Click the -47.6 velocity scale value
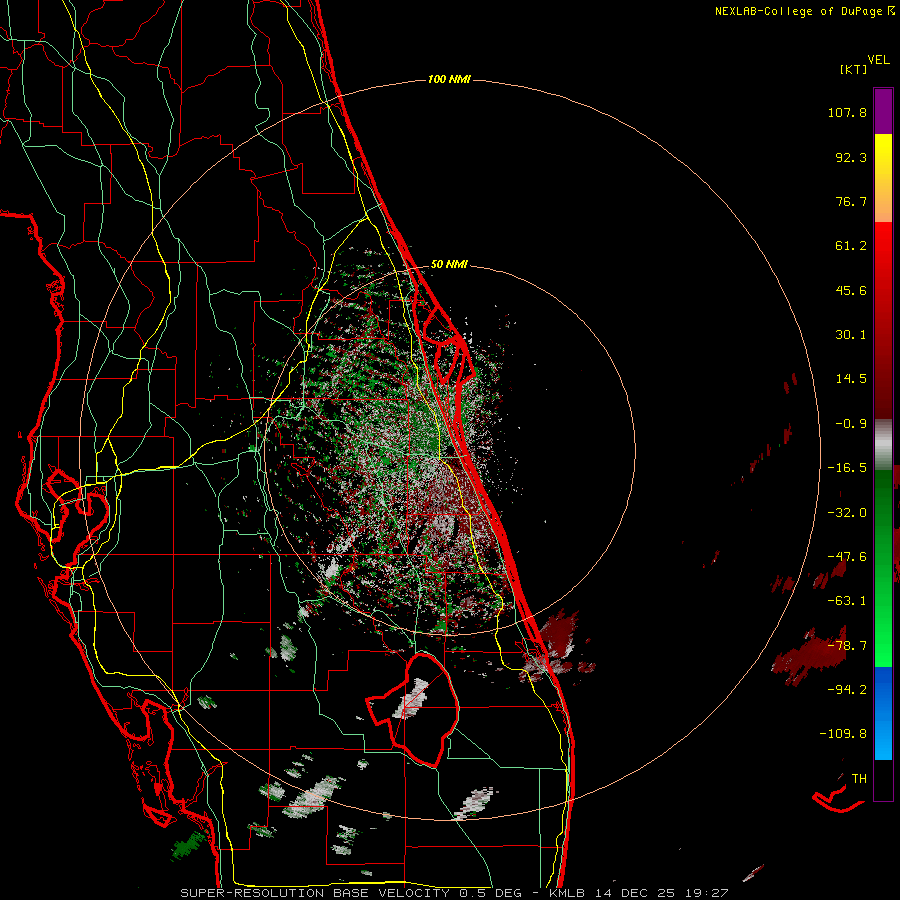This screenshot has height=900, width=900. coord(847,557)
